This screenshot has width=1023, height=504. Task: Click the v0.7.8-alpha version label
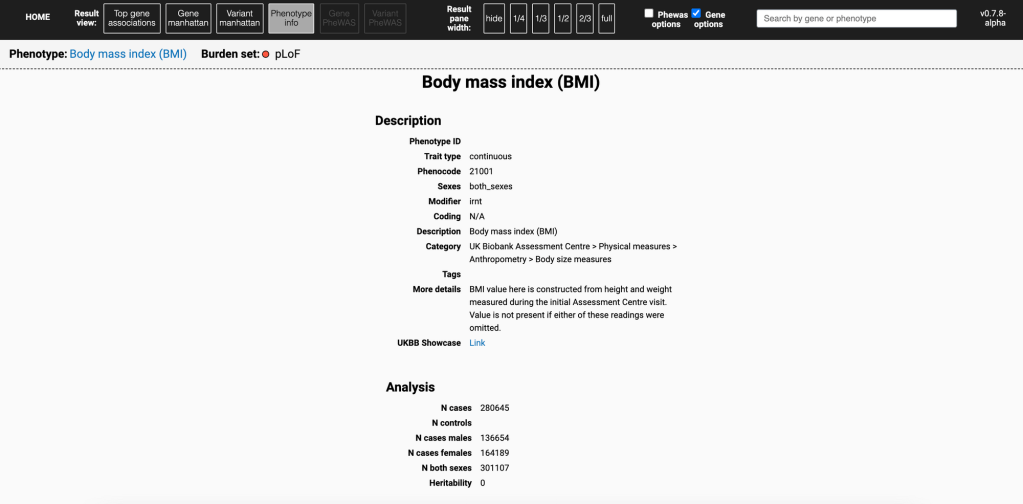(994, 18)
